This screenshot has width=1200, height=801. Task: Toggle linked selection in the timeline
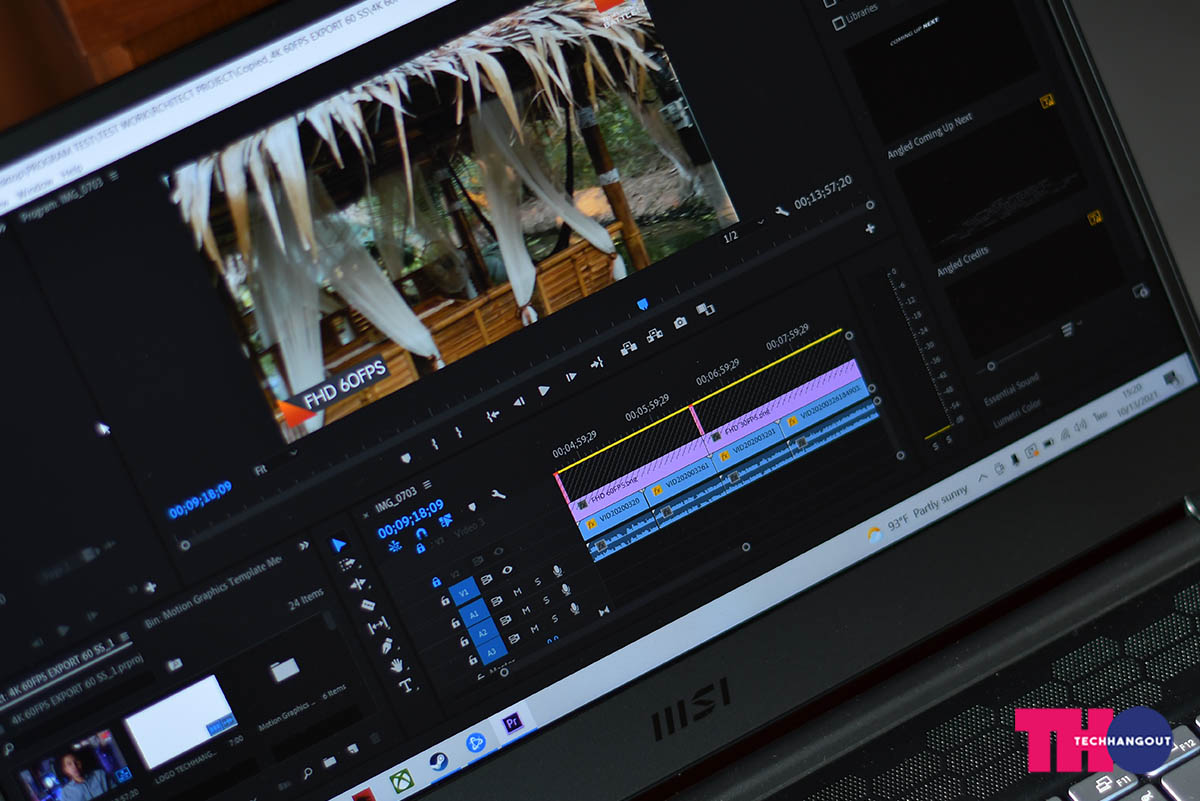[x=445, y=519]
